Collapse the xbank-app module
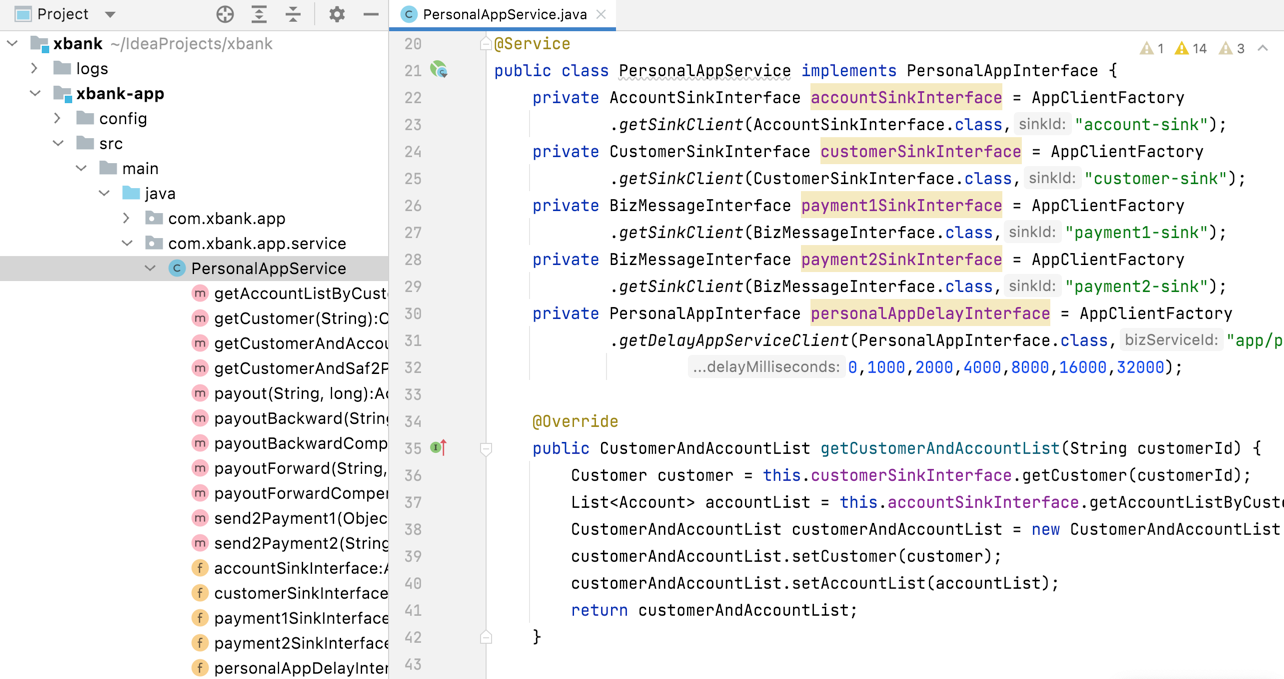 pyautogui.click(x=35, y=94)
